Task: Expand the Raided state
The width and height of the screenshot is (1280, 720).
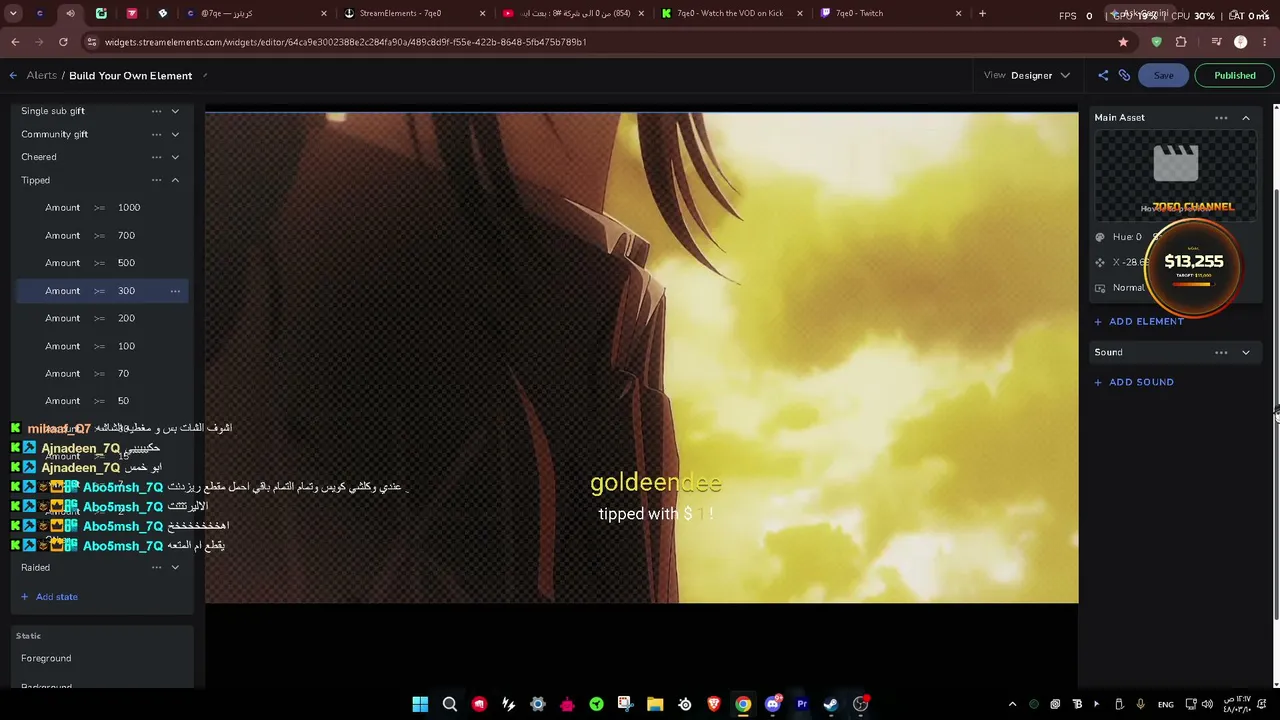Action: [175, 568]
